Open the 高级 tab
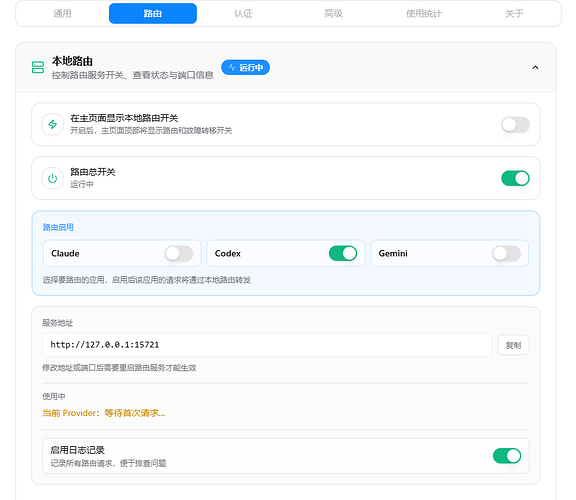This screenshot has height=500, width=576. tap(334, 14)
